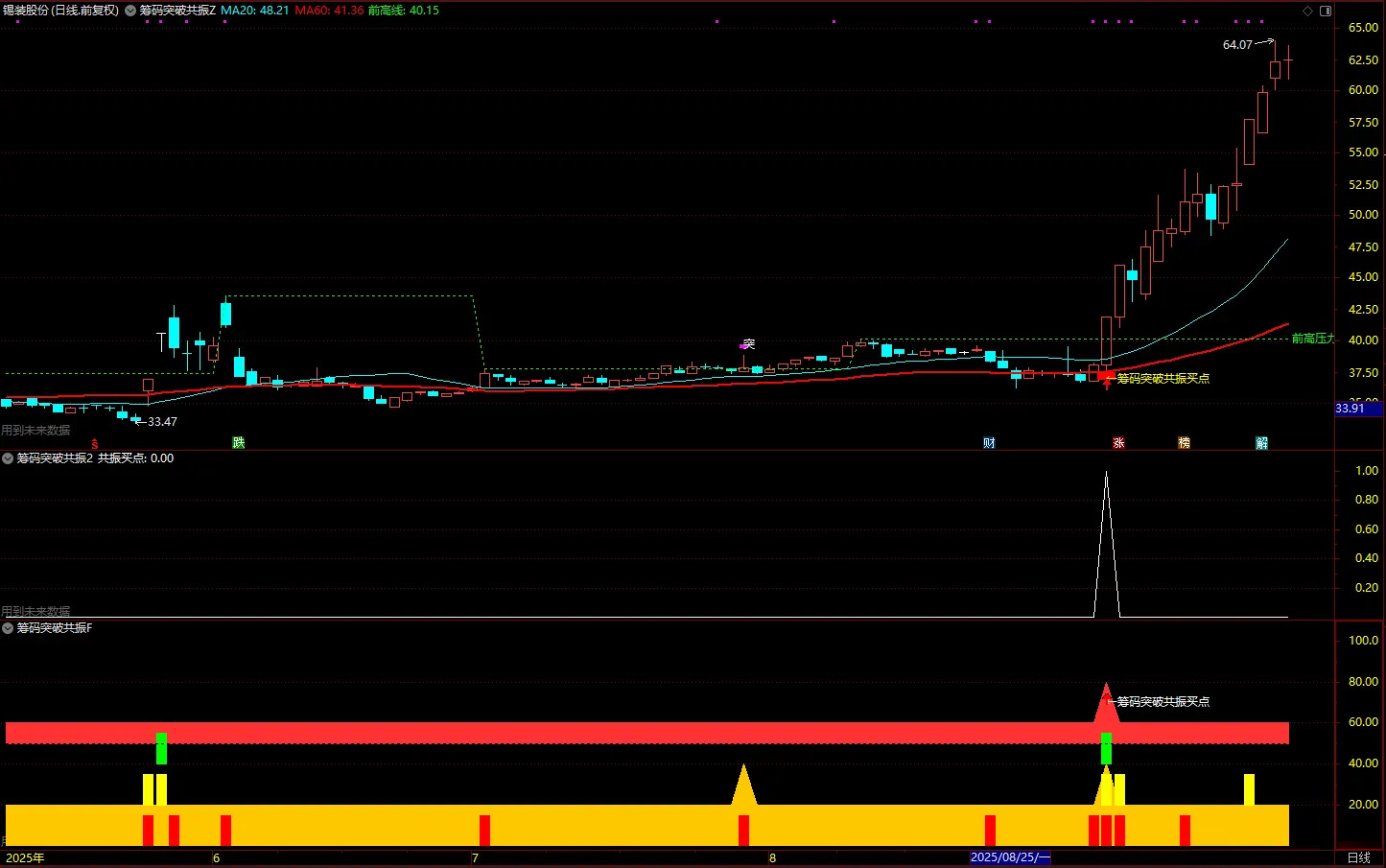This screenshot has width=1386, height=868.
Task: Click the diamond icon at chart top-right
Action: [1307, 11]
